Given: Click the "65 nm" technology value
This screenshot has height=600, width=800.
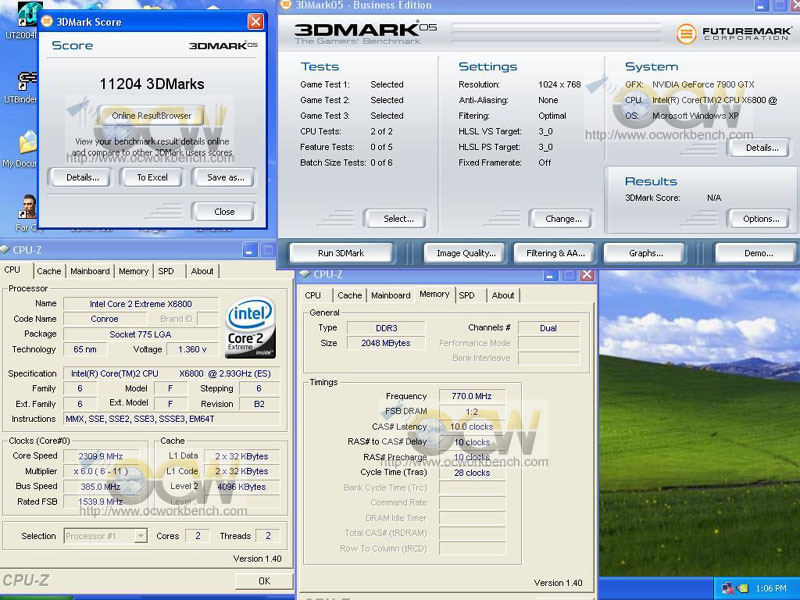Looking at the screenshot, I should click(x=85, y=349).
